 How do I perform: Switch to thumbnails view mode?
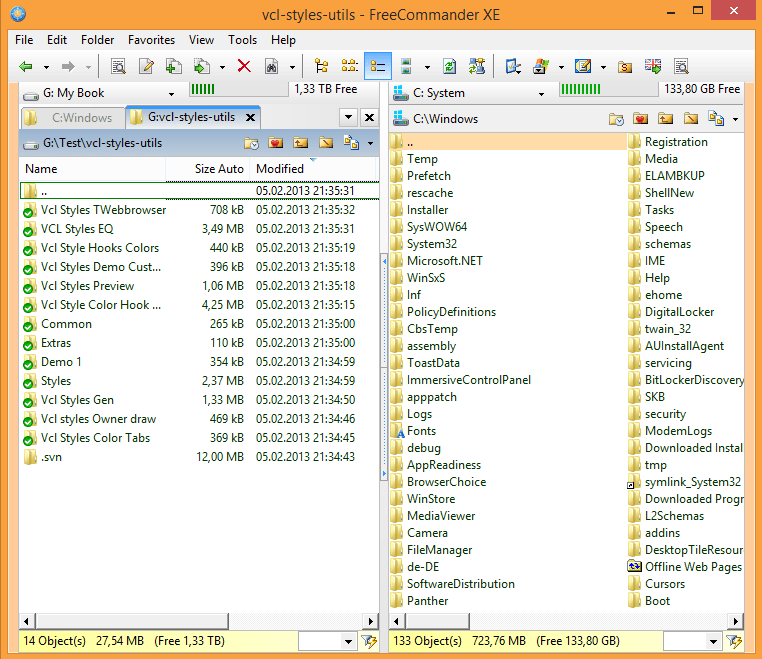pyautogui.click(x=406, y=67)
